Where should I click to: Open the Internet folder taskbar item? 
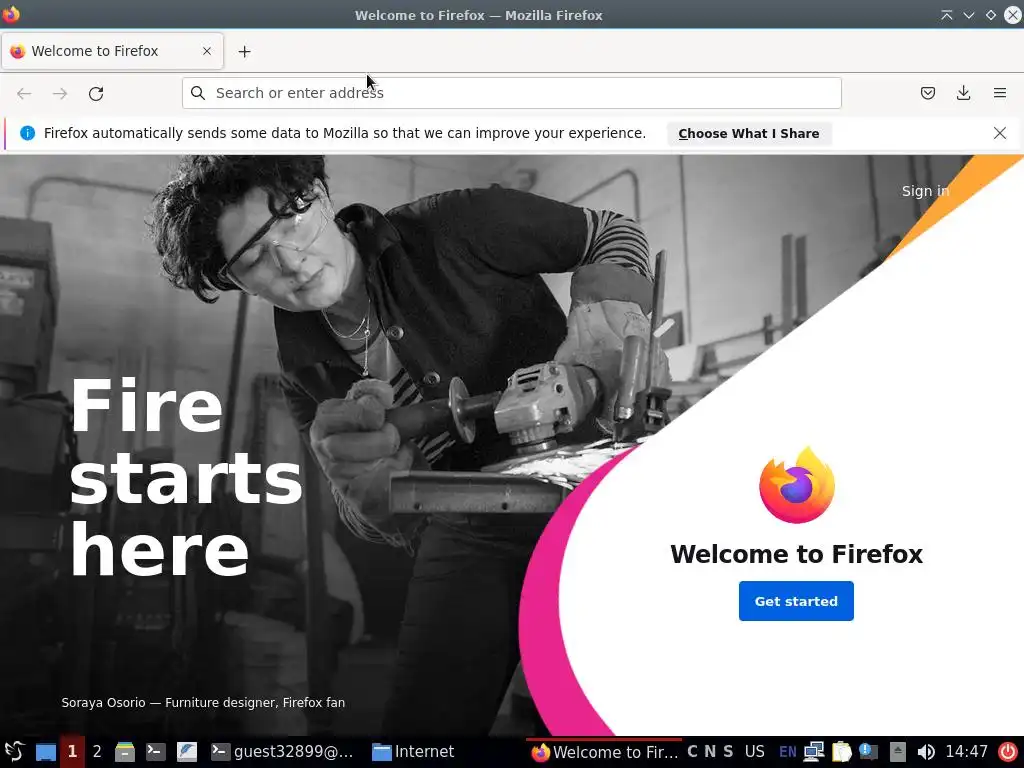coord(413,752)
